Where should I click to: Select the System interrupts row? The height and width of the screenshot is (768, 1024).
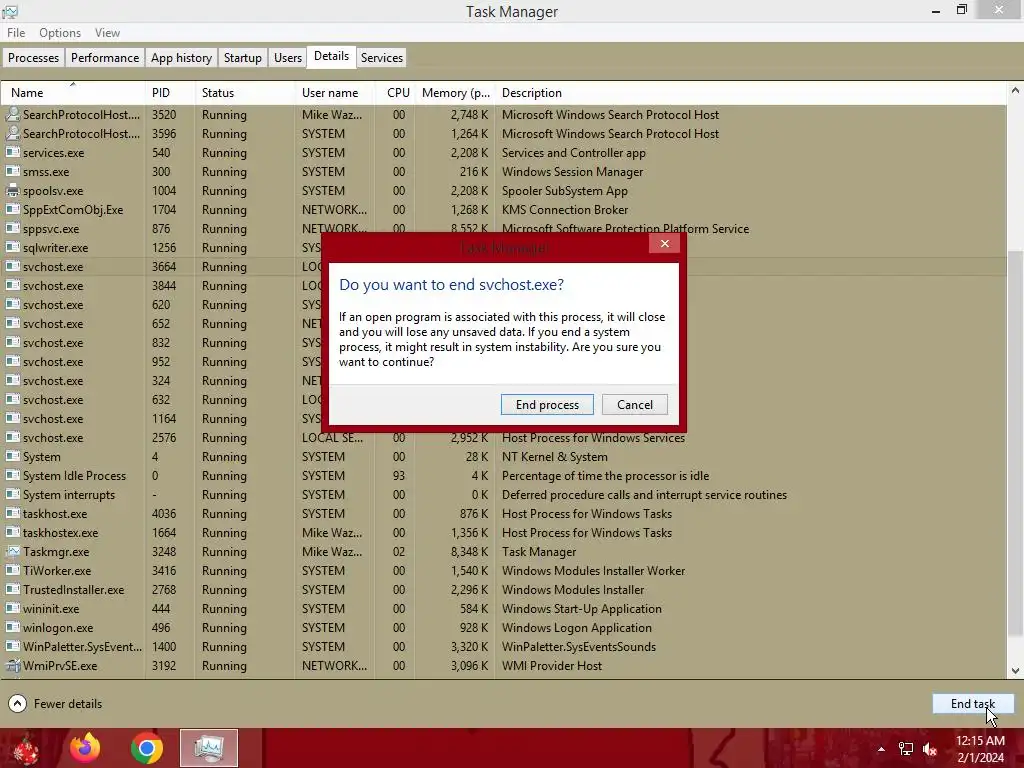pos(503,495)
